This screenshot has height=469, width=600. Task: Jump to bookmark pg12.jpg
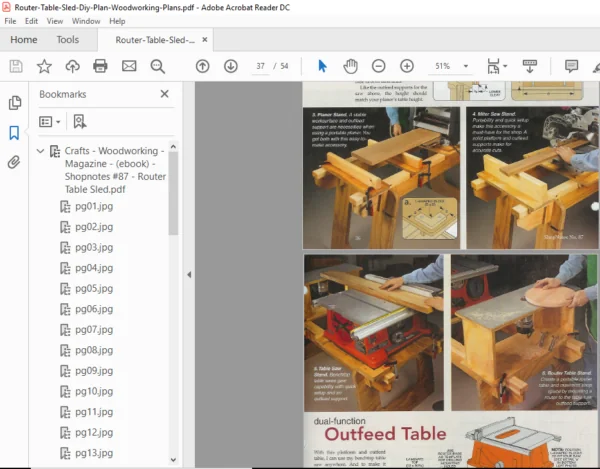[x=94, y=433]
